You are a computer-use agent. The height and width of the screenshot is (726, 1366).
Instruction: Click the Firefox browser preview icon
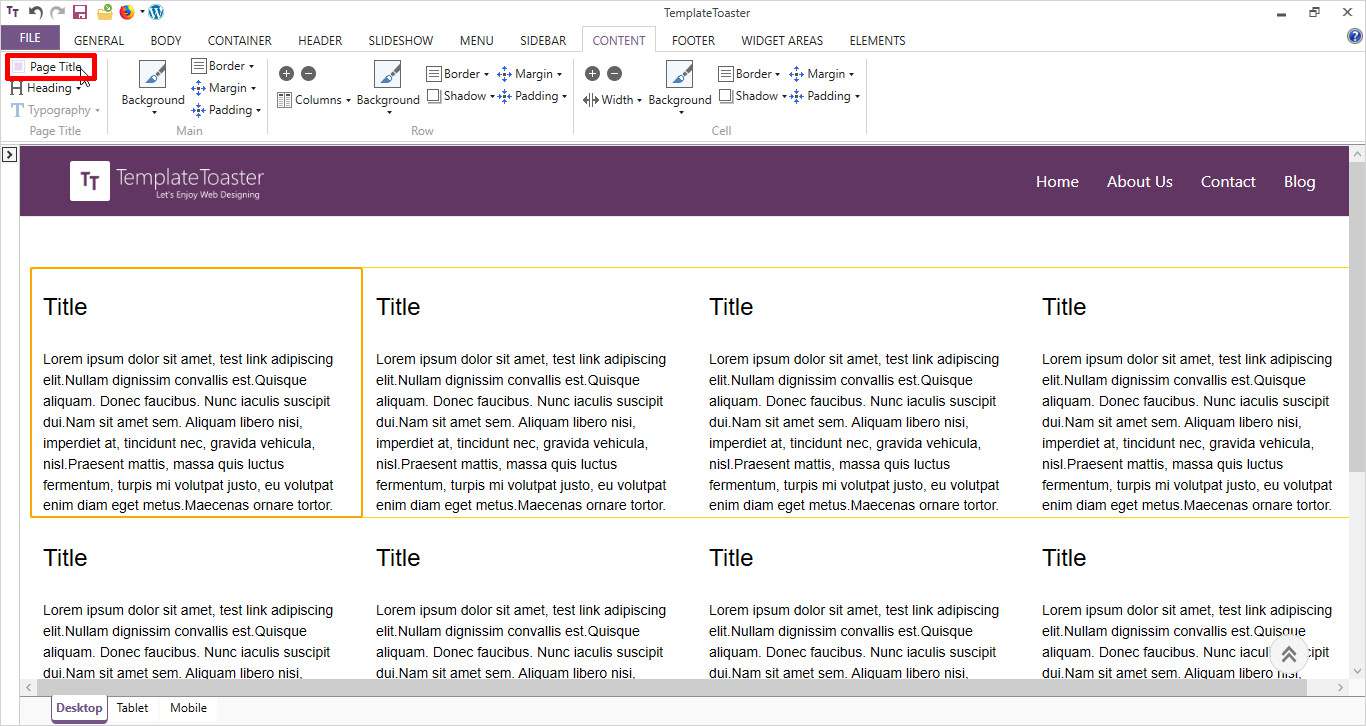point(126,12)
